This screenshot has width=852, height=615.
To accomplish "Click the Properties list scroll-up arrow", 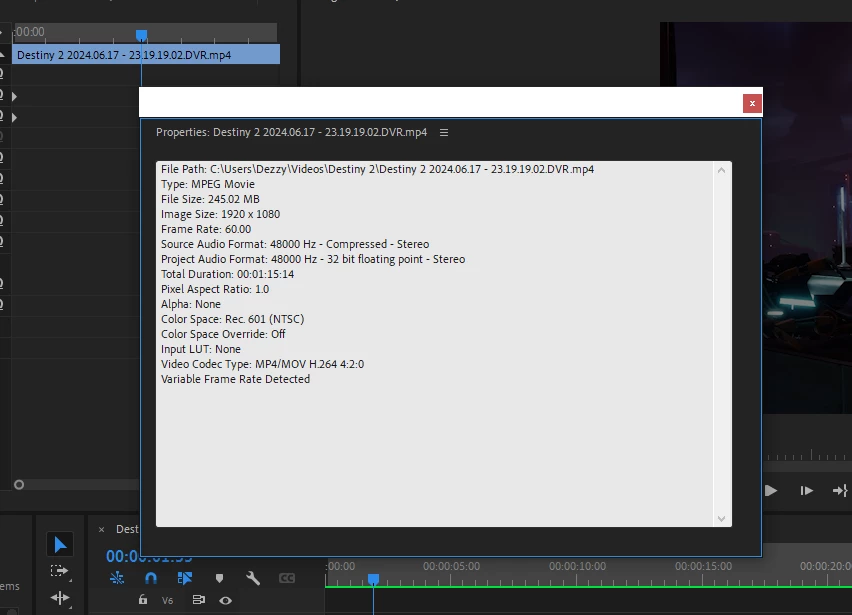I will click(721, 171).
